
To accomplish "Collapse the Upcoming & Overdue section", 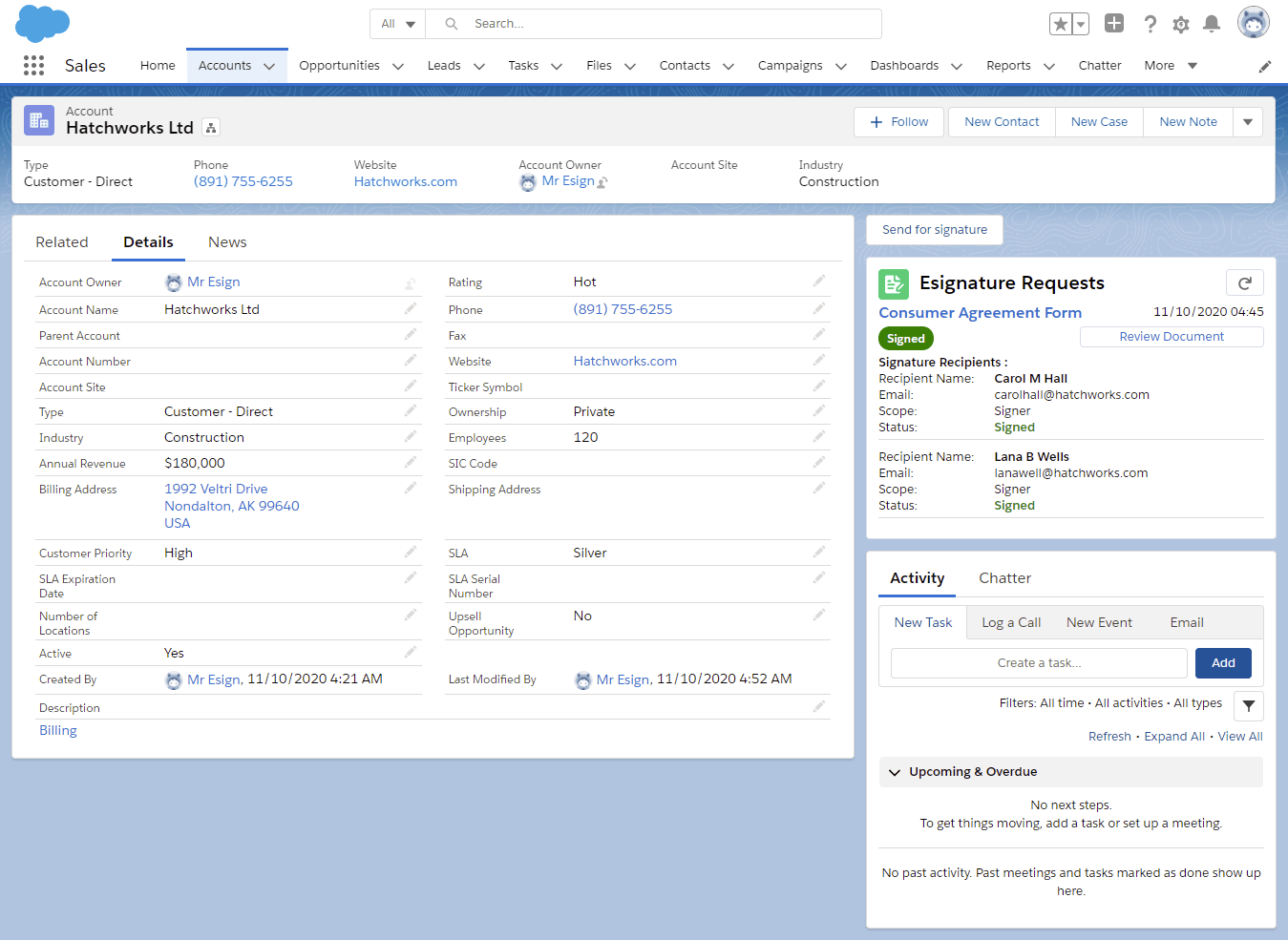I will click(x=895, y=772).
